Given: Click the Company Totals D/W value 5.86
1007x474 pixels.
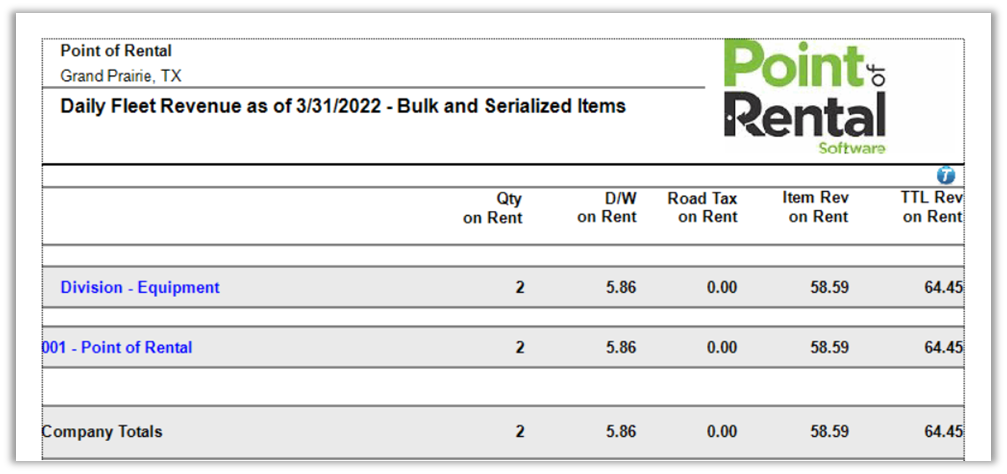Looking at the screenshot, I should coord(621,432).
